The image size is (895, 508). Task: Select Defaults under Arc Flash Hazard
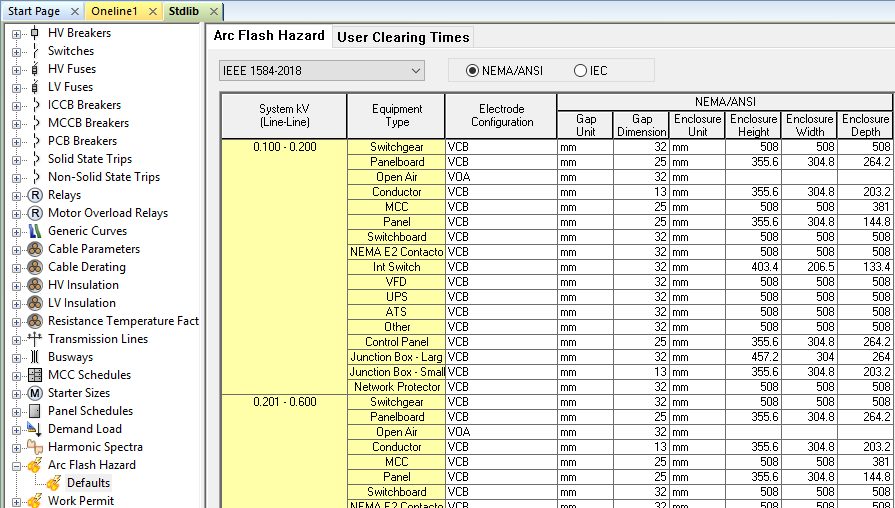pos(88,483)
